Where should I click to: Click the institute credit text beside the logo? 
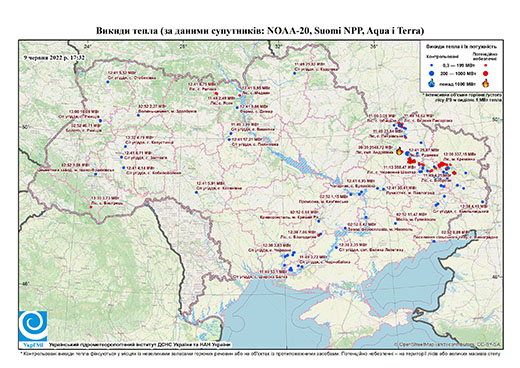click(x=139, y=344)
